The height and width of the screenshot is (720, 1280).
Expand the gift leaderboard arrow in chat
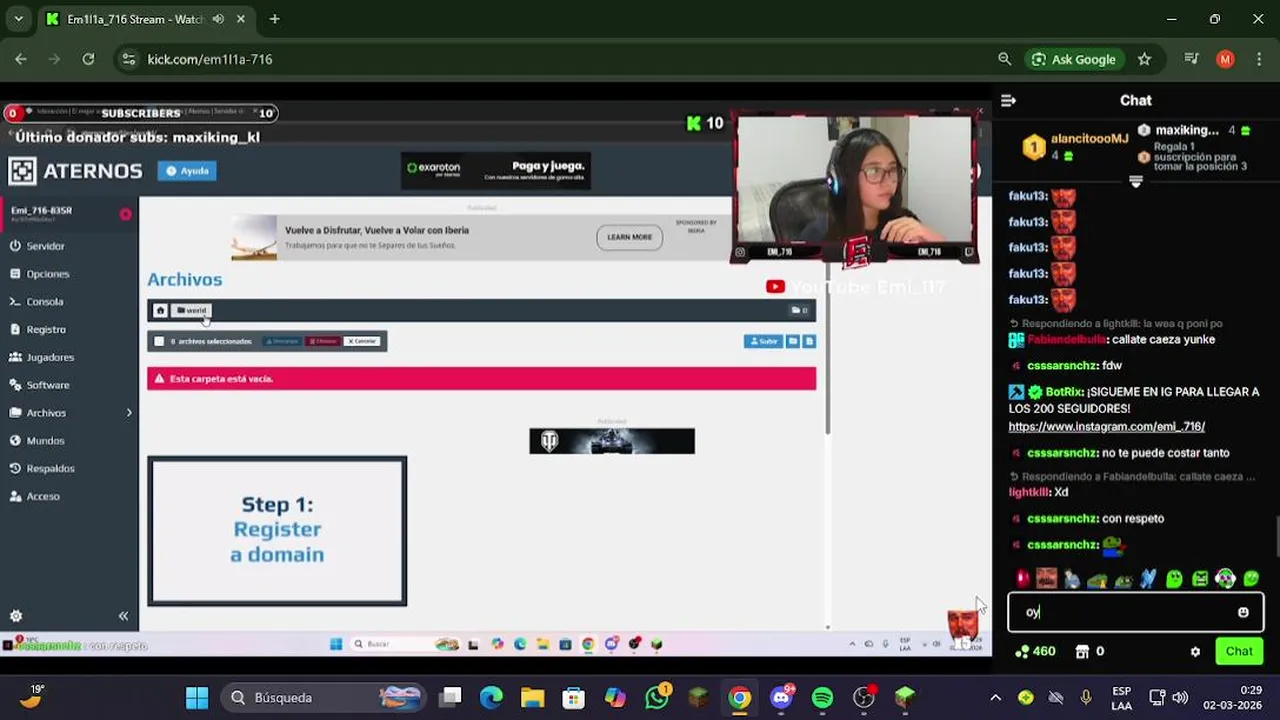coord(1135,182)
